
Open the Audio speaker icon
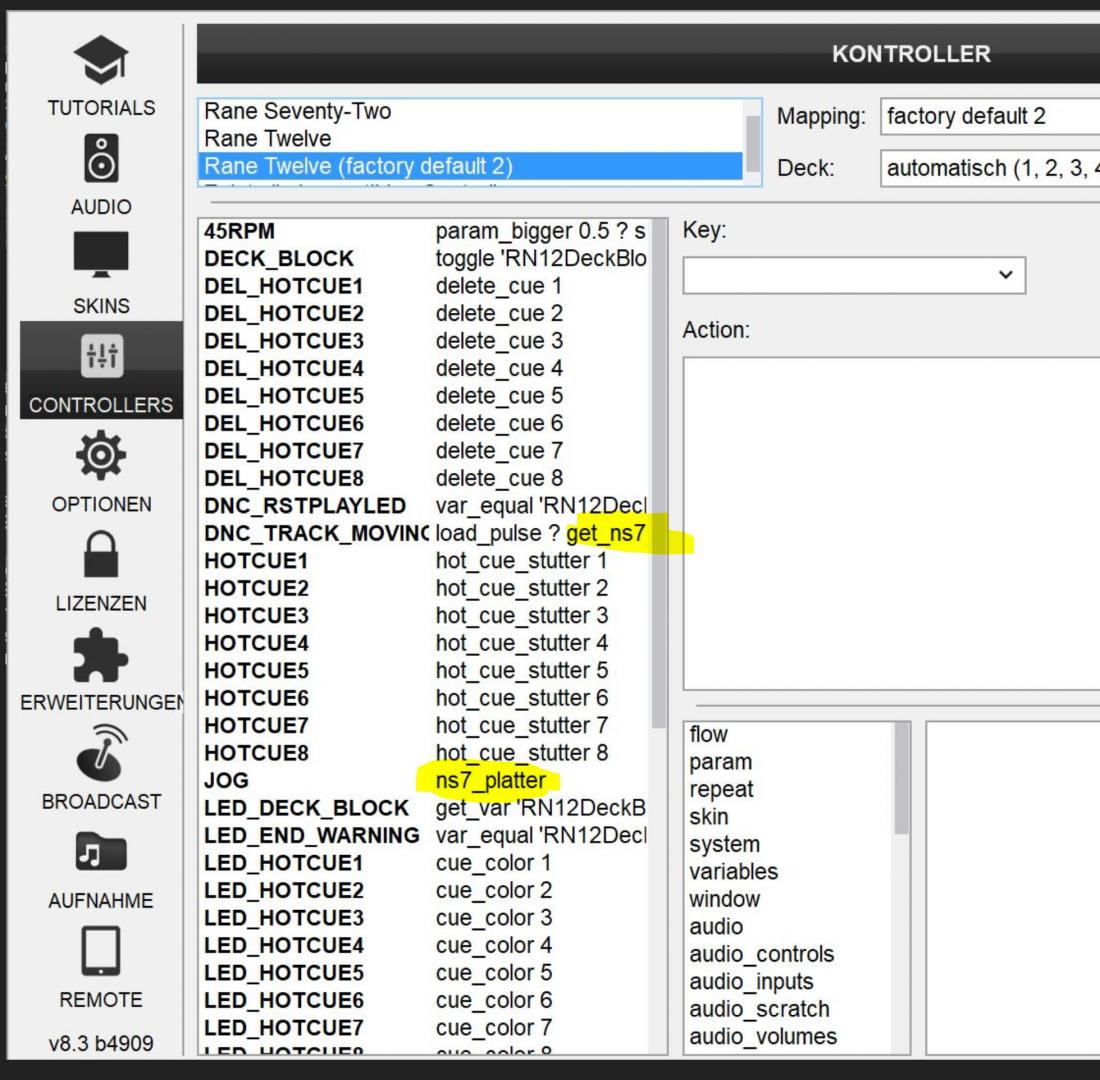click(x=101, y=159)
